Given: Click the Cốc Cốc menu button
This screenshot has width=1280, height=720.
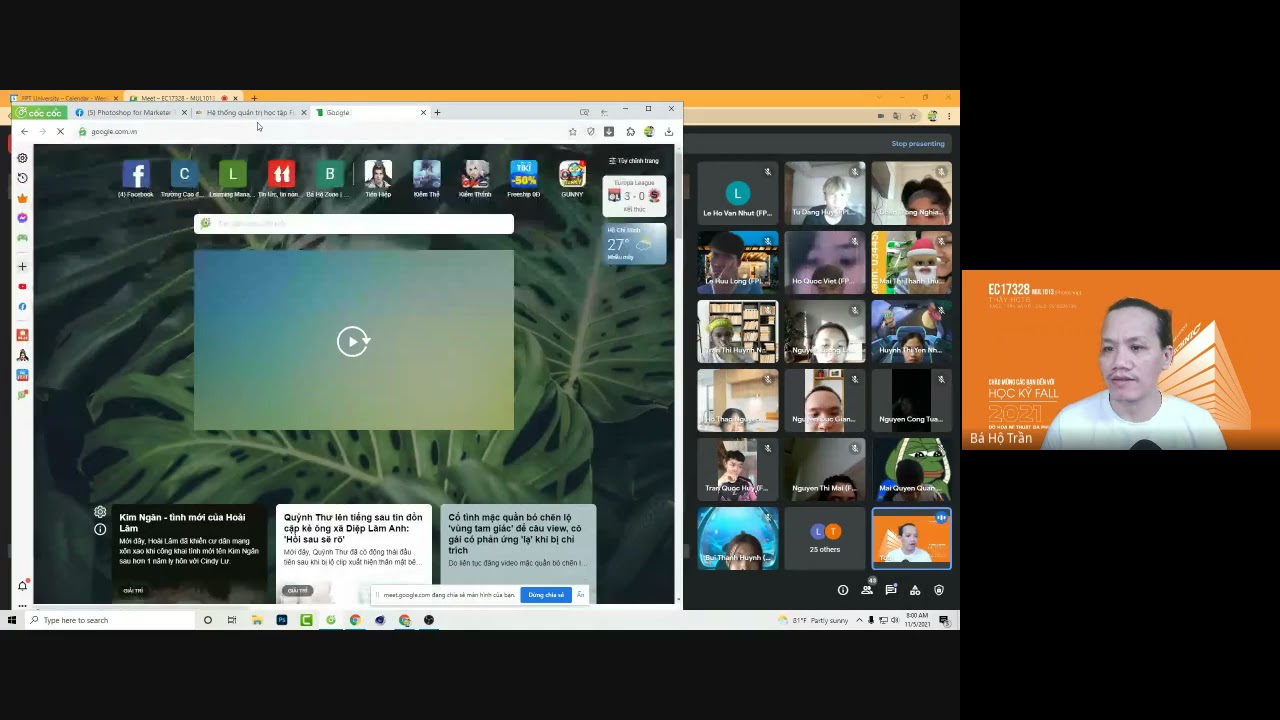Looking at the screenshot, I should pos(38,113).
